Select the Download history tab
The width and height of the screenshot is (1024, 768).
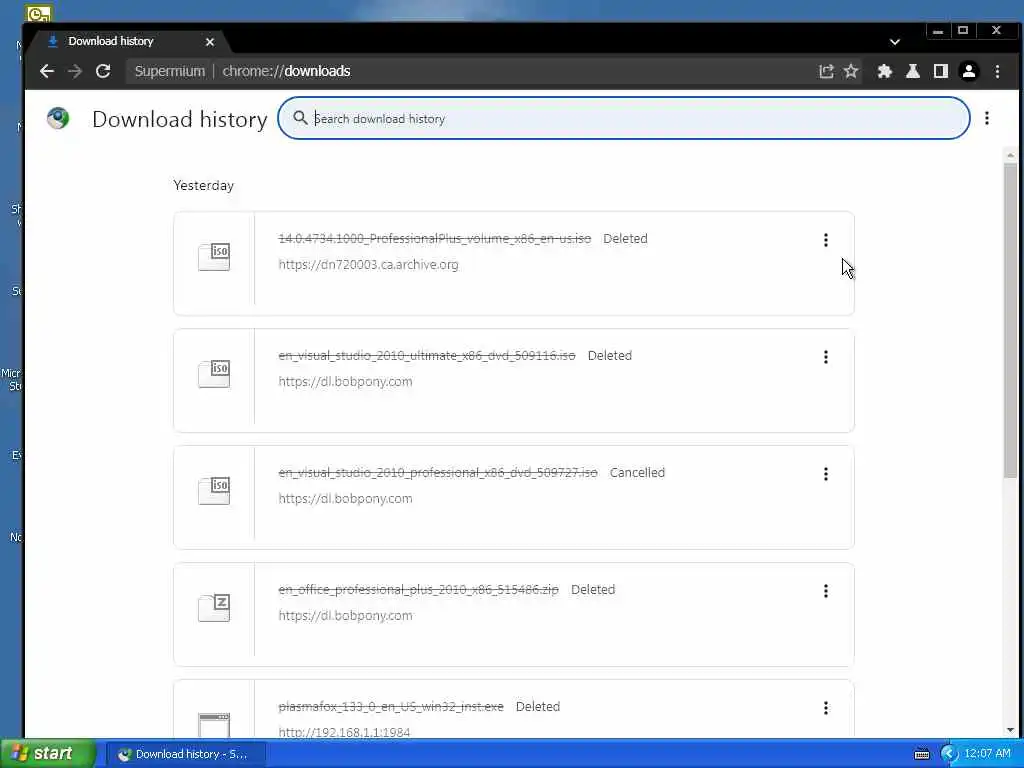[x=127, y=41]
